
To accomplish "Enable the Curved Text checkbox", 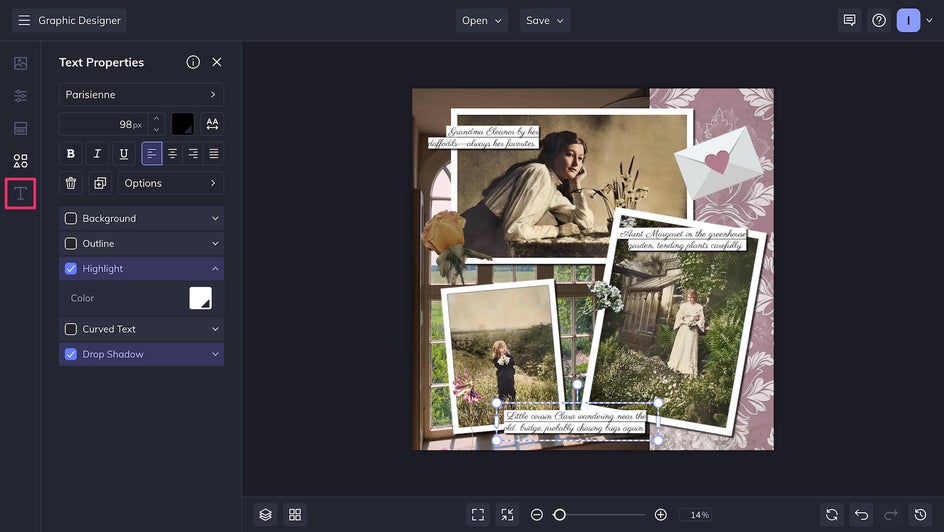I will pyautogui.click(x=71, y=329).
